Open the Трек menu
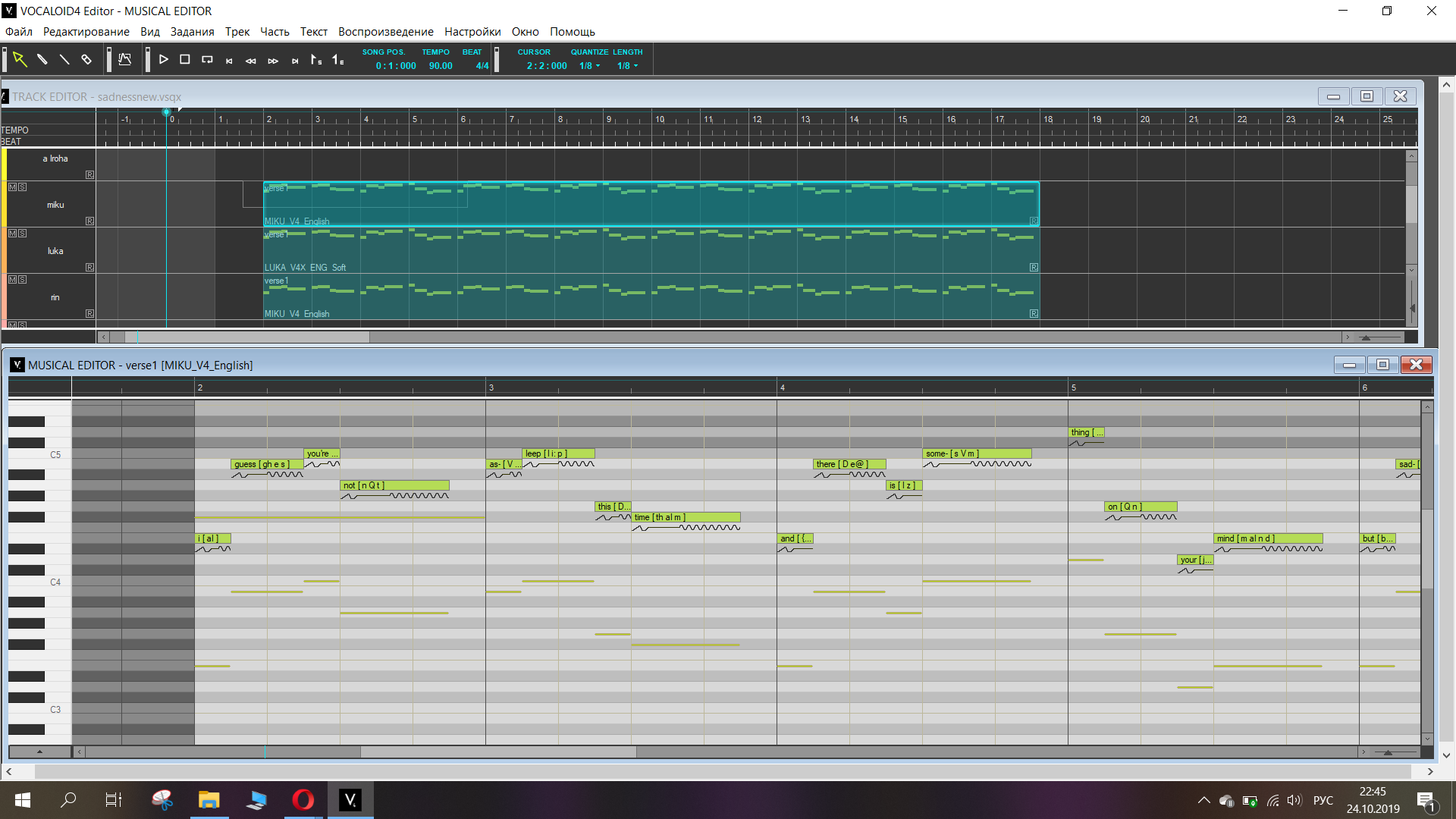The width and height of the screenshot is (1456, 819). 237,32
